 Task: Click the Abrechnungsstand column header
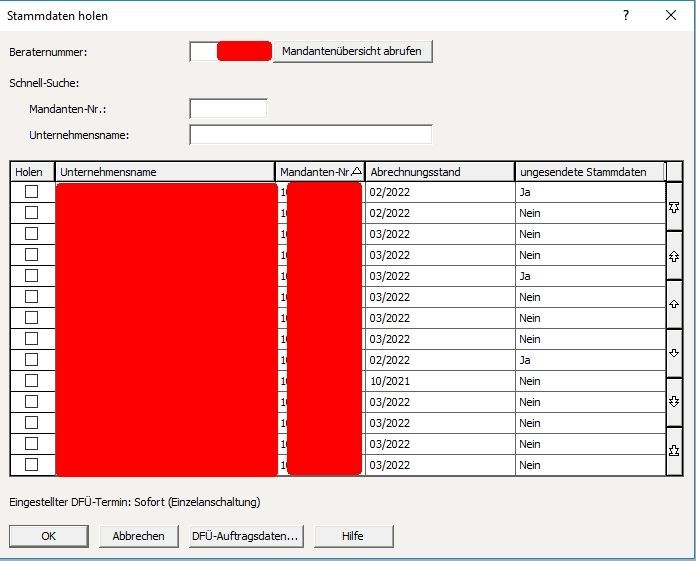coord(440,172)
